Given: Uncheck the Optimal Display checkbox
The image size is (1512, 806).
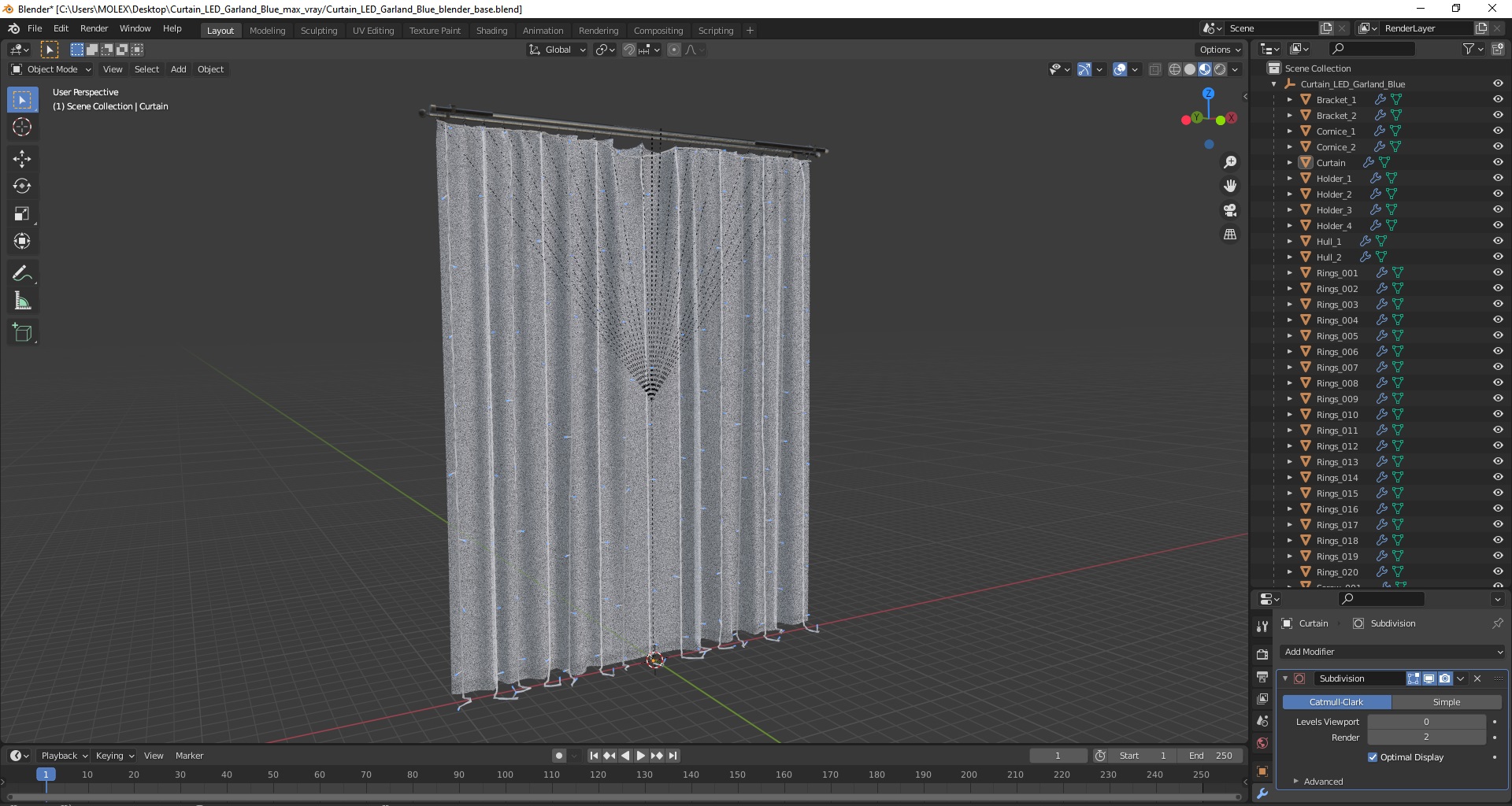Looking at the screenshot, I should [x=1373, y=757].
